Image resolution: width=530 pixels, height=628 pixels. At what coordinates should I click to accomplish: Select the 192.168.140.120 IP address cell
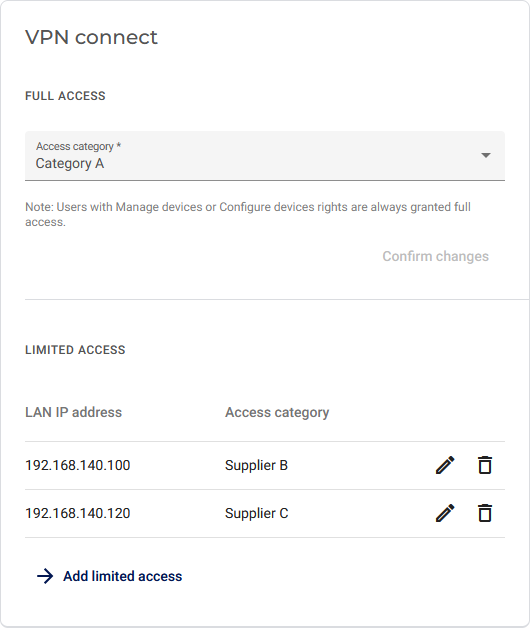78,513
